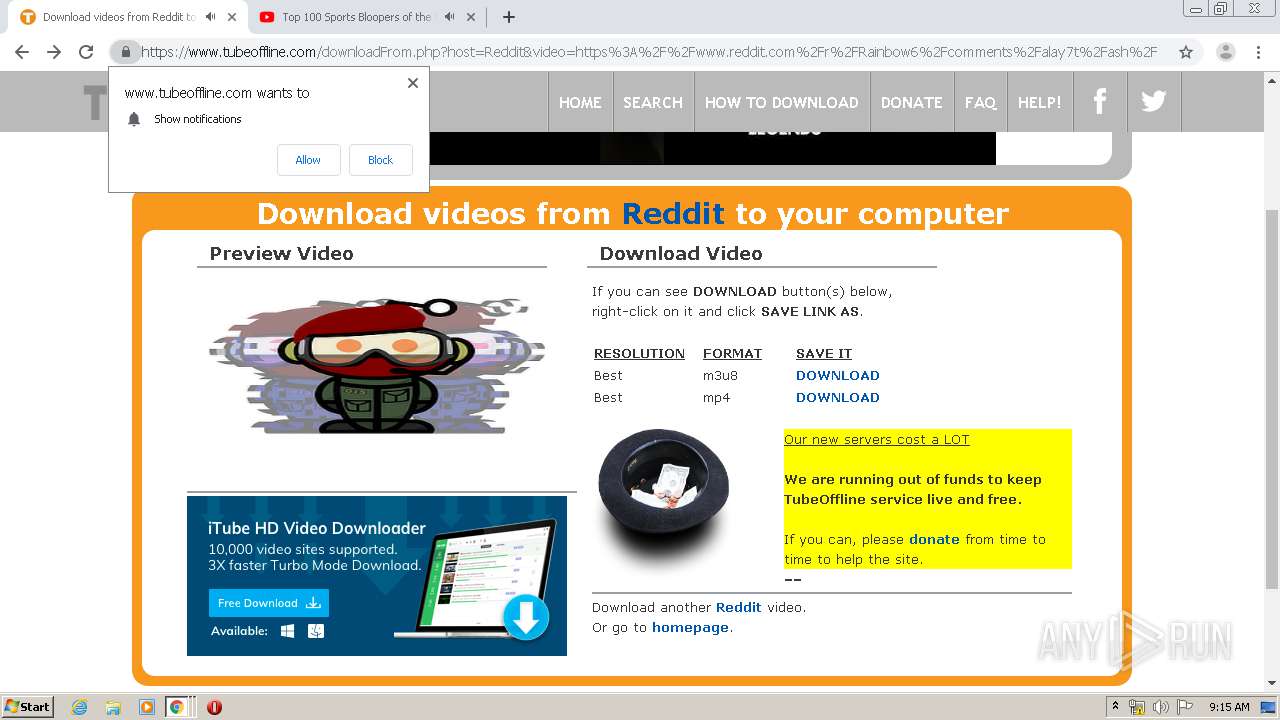Mute the TubeOffline tab audio icon
Viewport: 1280px width, 720px height.
tap(210, 17)
